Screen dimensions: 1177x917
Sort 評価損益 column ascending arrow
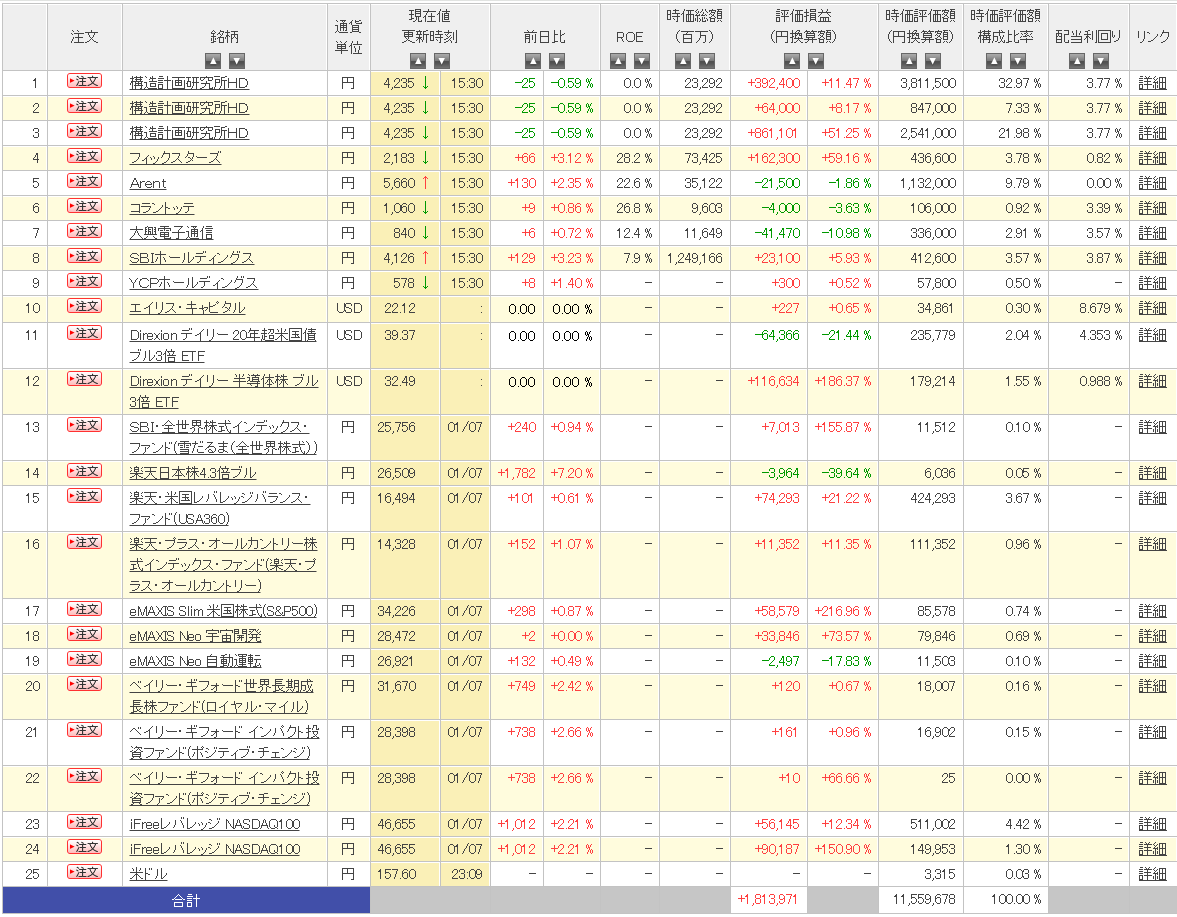click(x=792, y=61)
